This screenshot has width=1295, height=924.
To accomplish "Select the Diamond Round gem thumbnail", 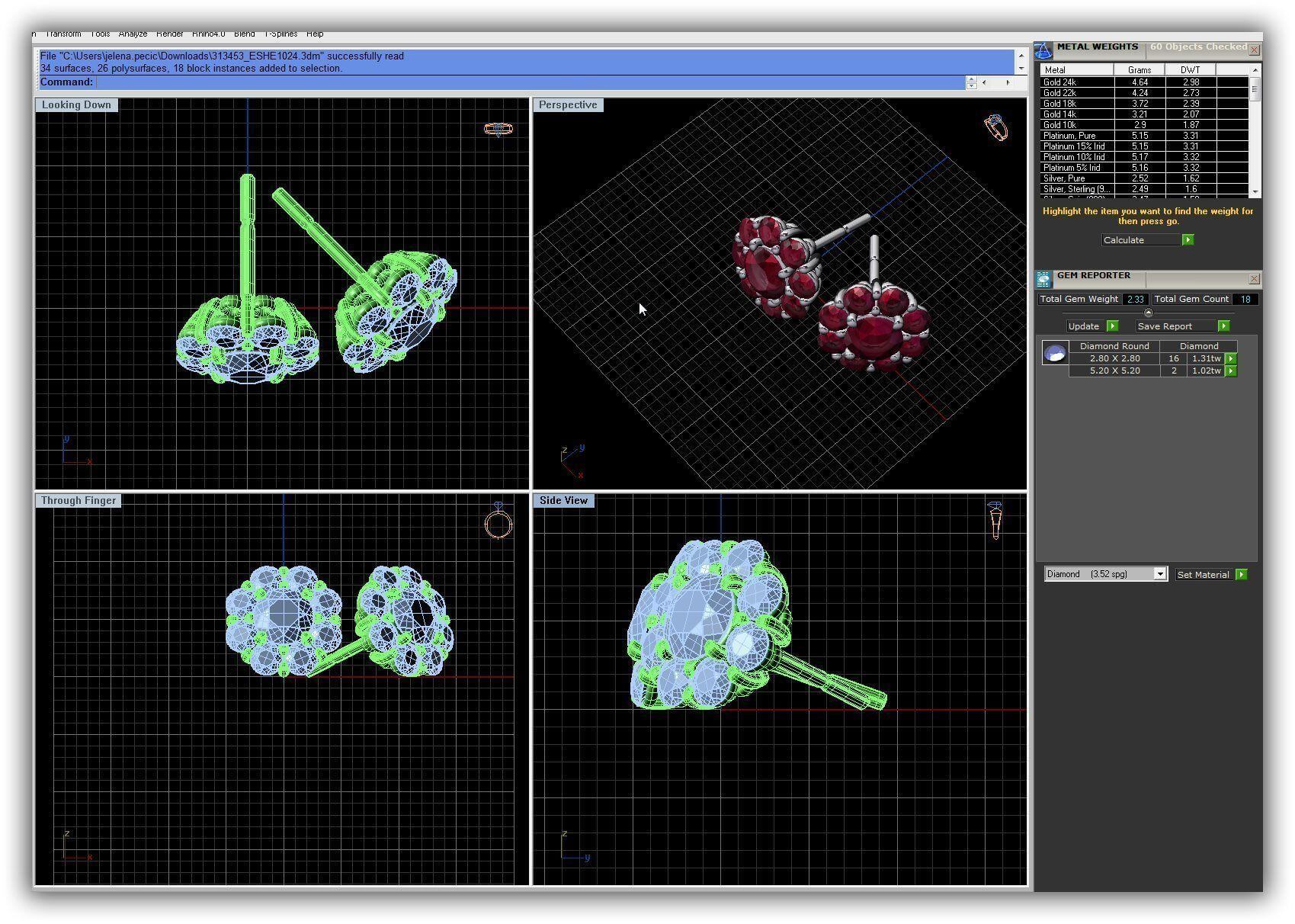I will pyautogui.click(x=1055, y=353).
